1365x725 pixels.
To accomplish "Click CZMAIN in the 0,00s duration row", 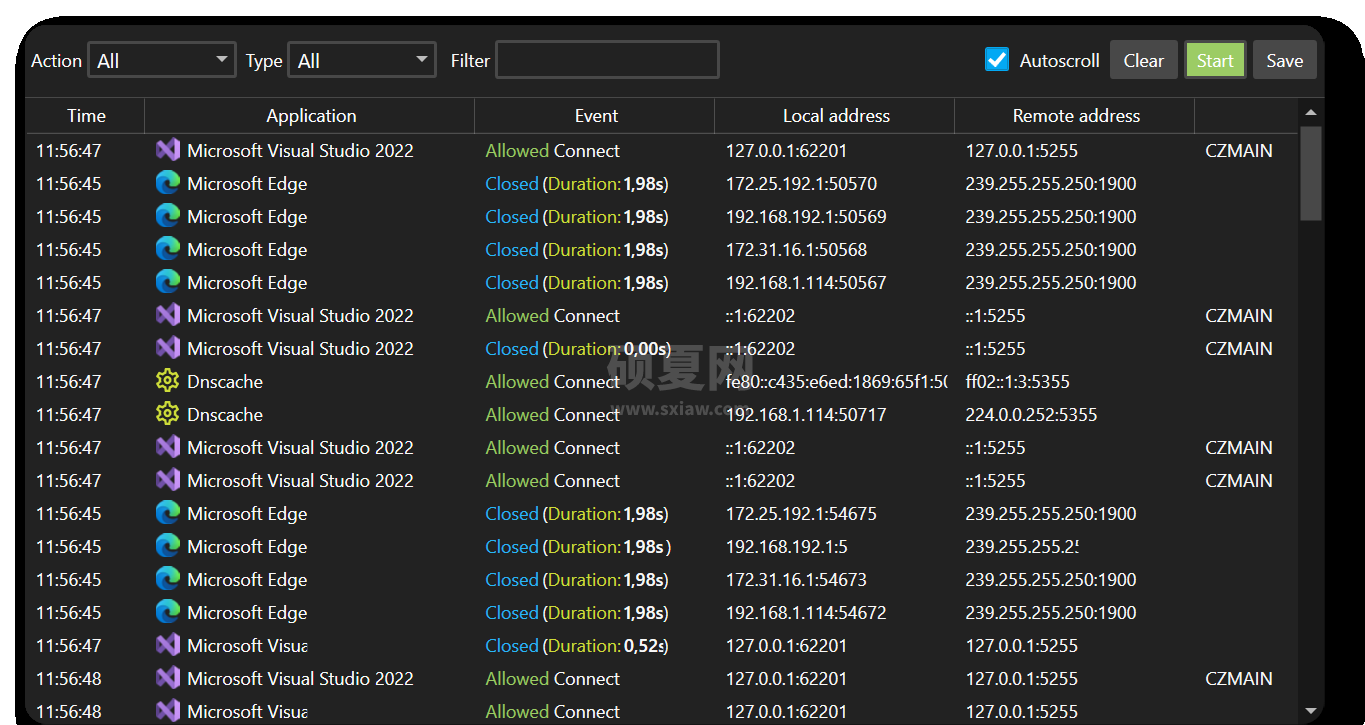I will coord(1239,349).
